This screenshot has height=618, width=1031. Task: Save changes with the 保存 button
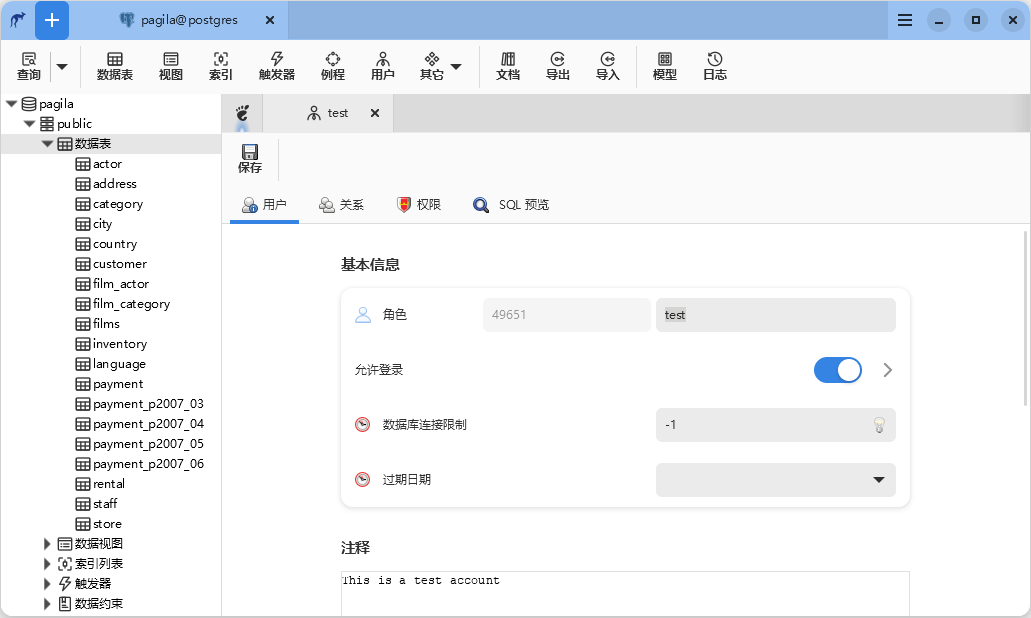click(249, 154)
